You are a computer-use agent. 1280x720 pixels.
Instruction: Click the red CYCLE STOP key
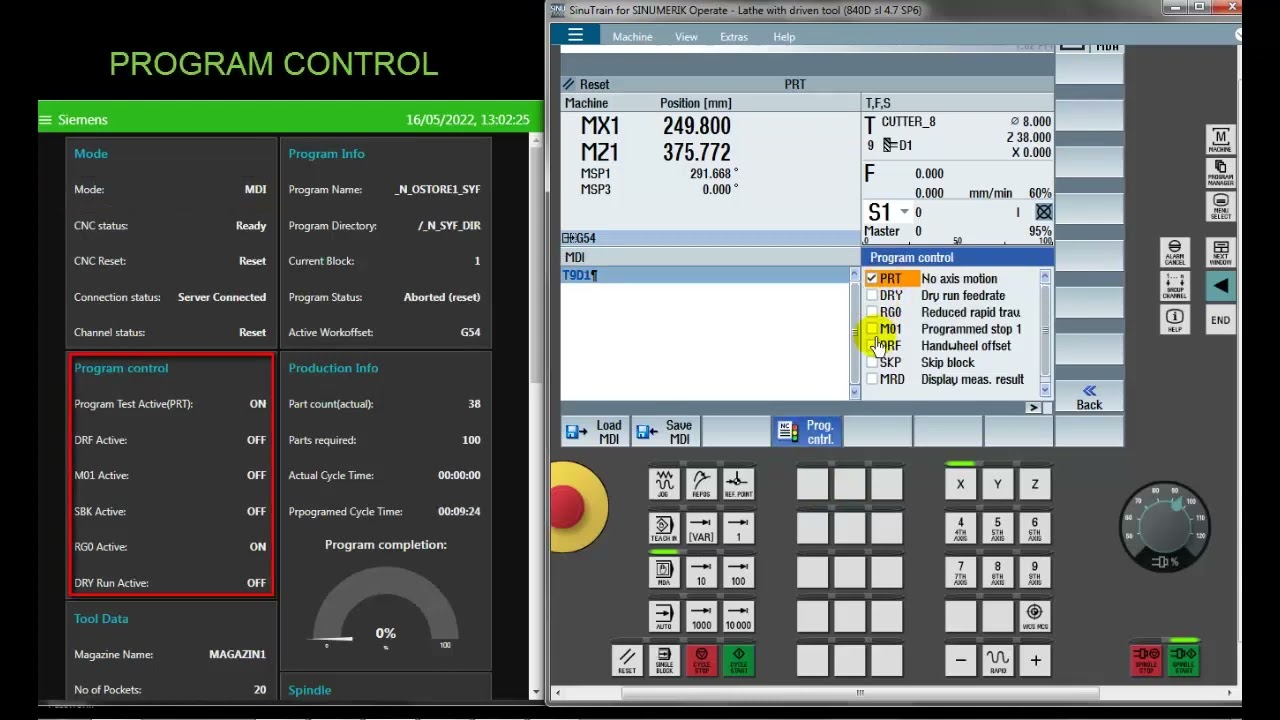pos(701,660)
